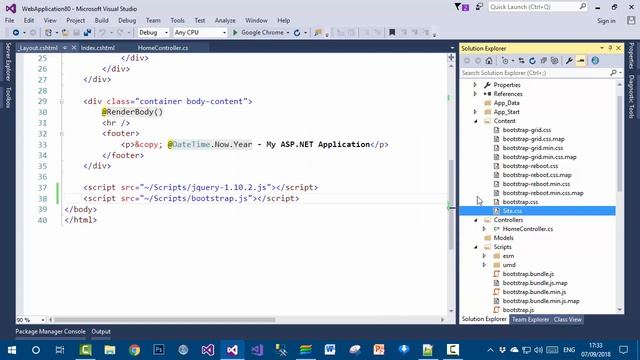Click the feedback icon next to Quick Launch
Screen dimensions: 640x360
pyautogui.click(x=479, y=7)
